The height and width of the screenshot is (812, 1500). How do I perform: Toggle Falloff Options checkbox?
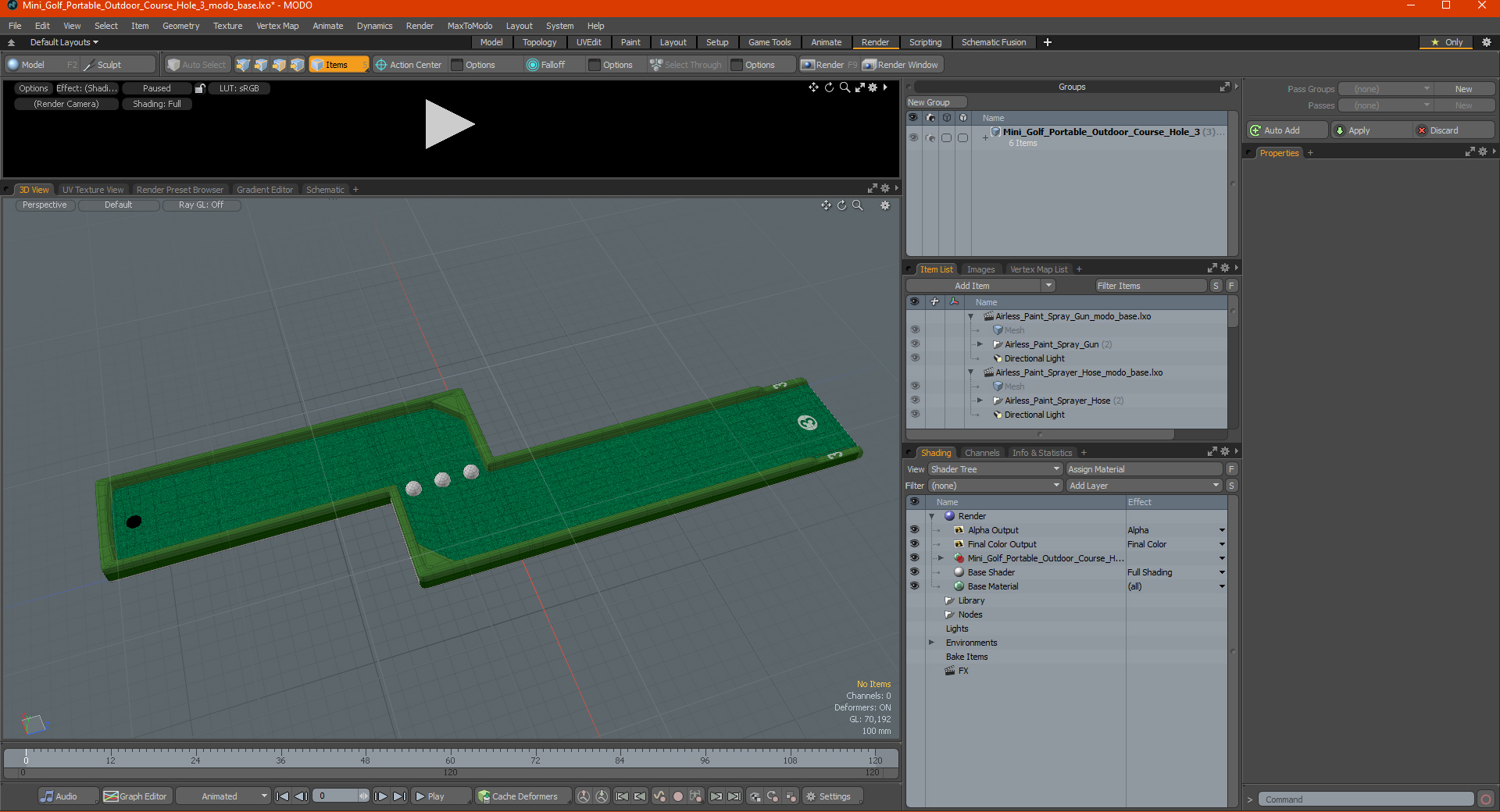click(x=595, y=65)
